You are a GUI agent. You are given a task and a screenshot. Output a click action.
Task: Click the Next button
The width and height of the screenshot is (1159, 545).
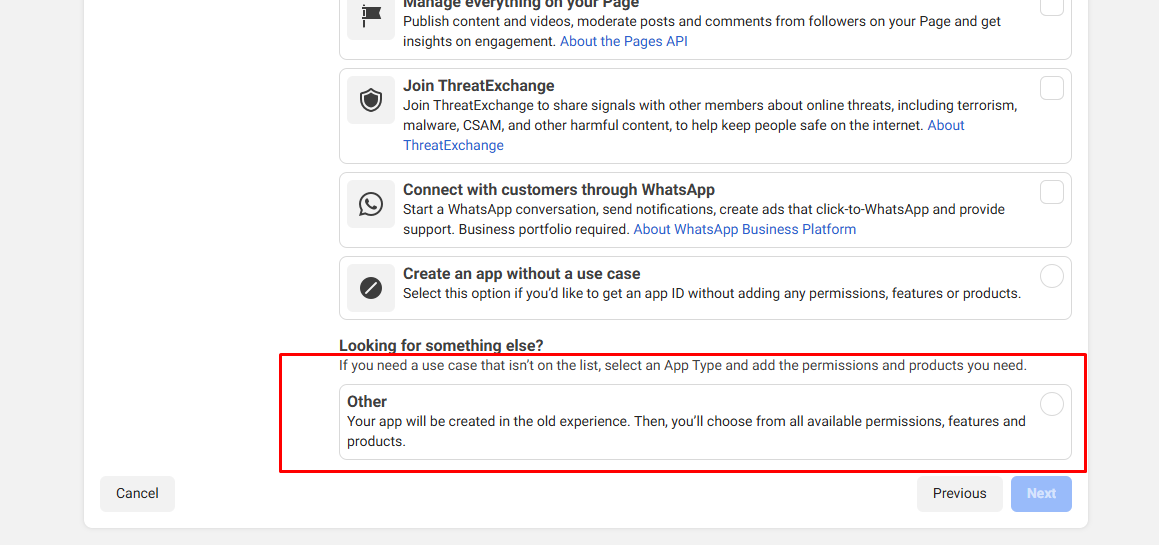(1041, 493)
